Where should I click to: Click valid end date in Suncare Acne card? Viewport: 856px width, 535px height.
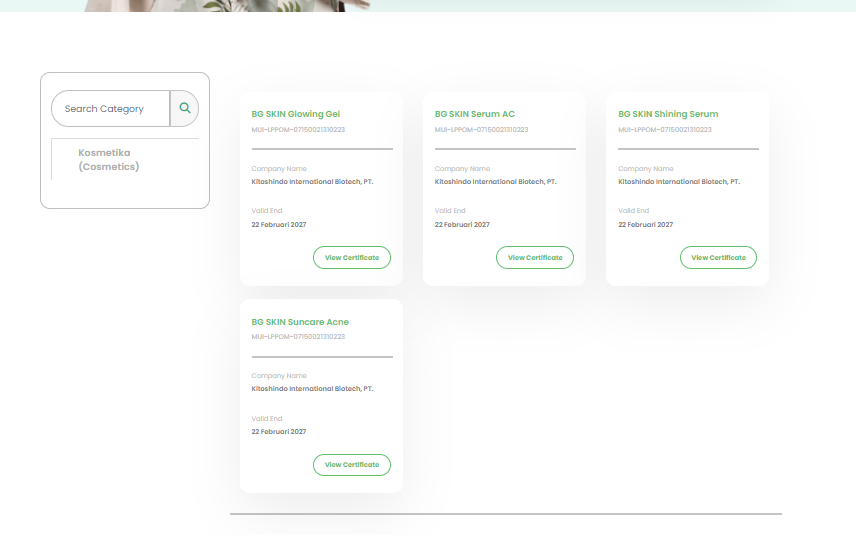[x=278, y=431]
